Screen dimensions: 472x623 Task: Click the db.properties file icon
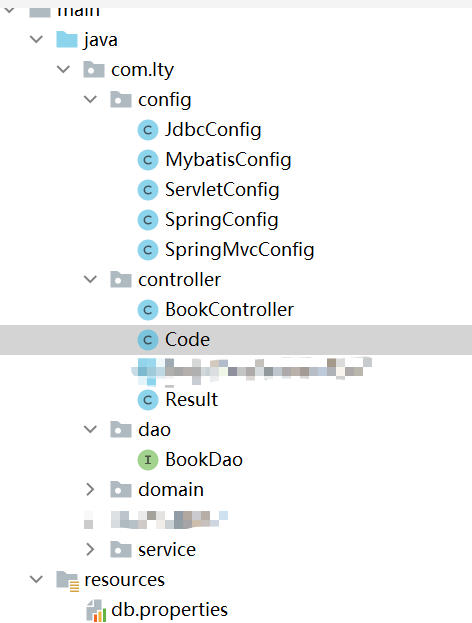tap(96, 610)
